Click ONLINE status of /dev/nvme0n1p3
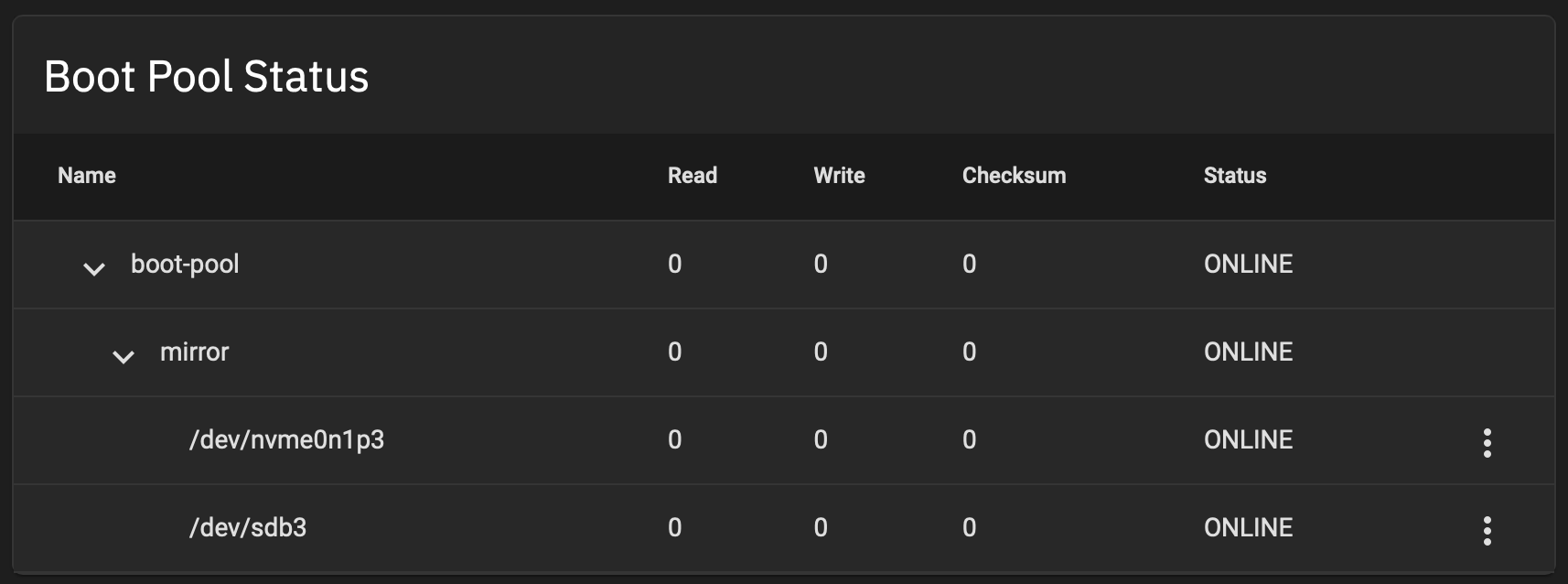Image resolution: width=1568 pixels, height=584 pixels. pyautogui.click(x=1248, y=439)
